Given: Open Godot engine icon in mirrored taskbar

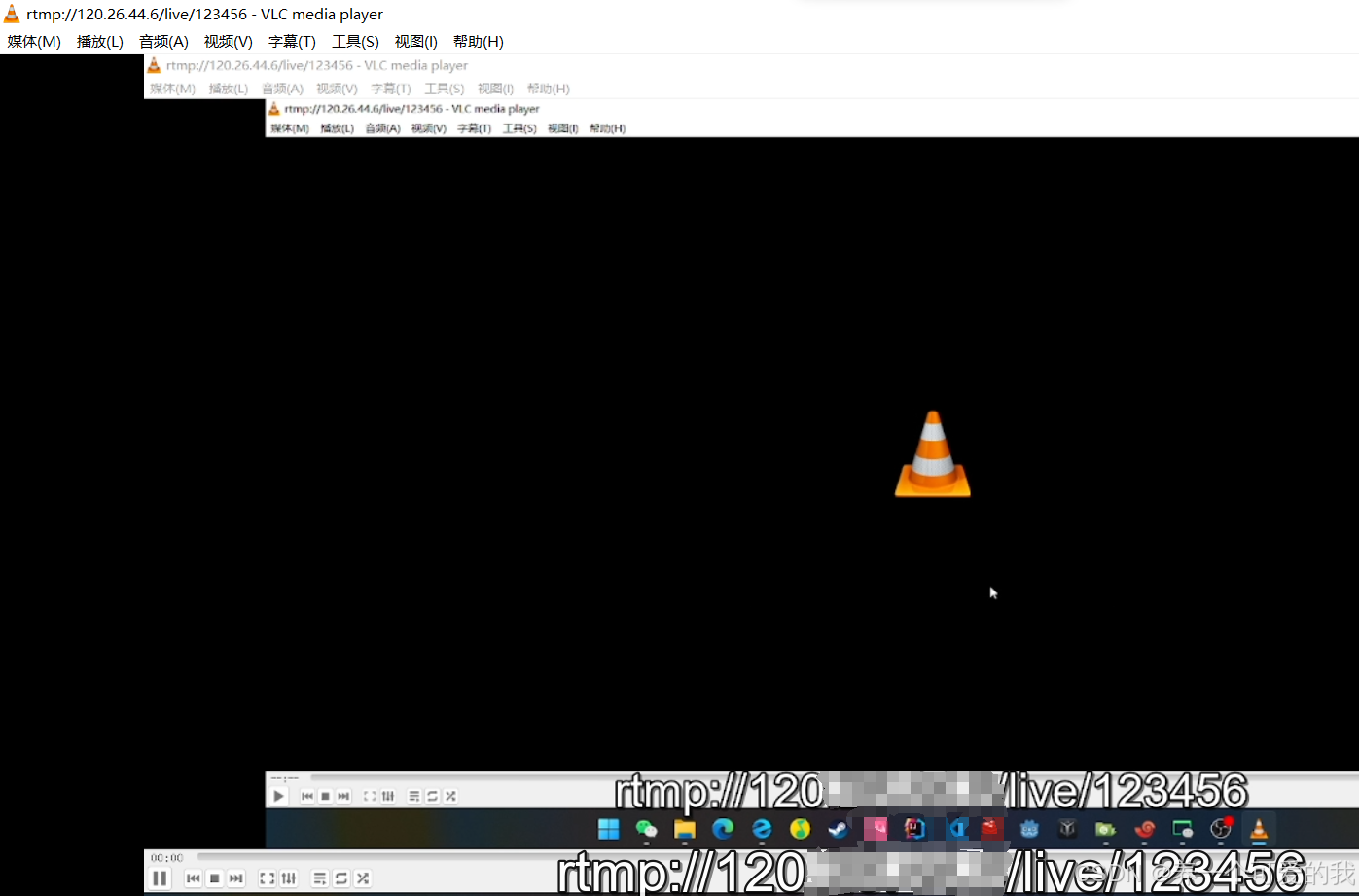Looking at the screenshot, I should point(1029,829).
